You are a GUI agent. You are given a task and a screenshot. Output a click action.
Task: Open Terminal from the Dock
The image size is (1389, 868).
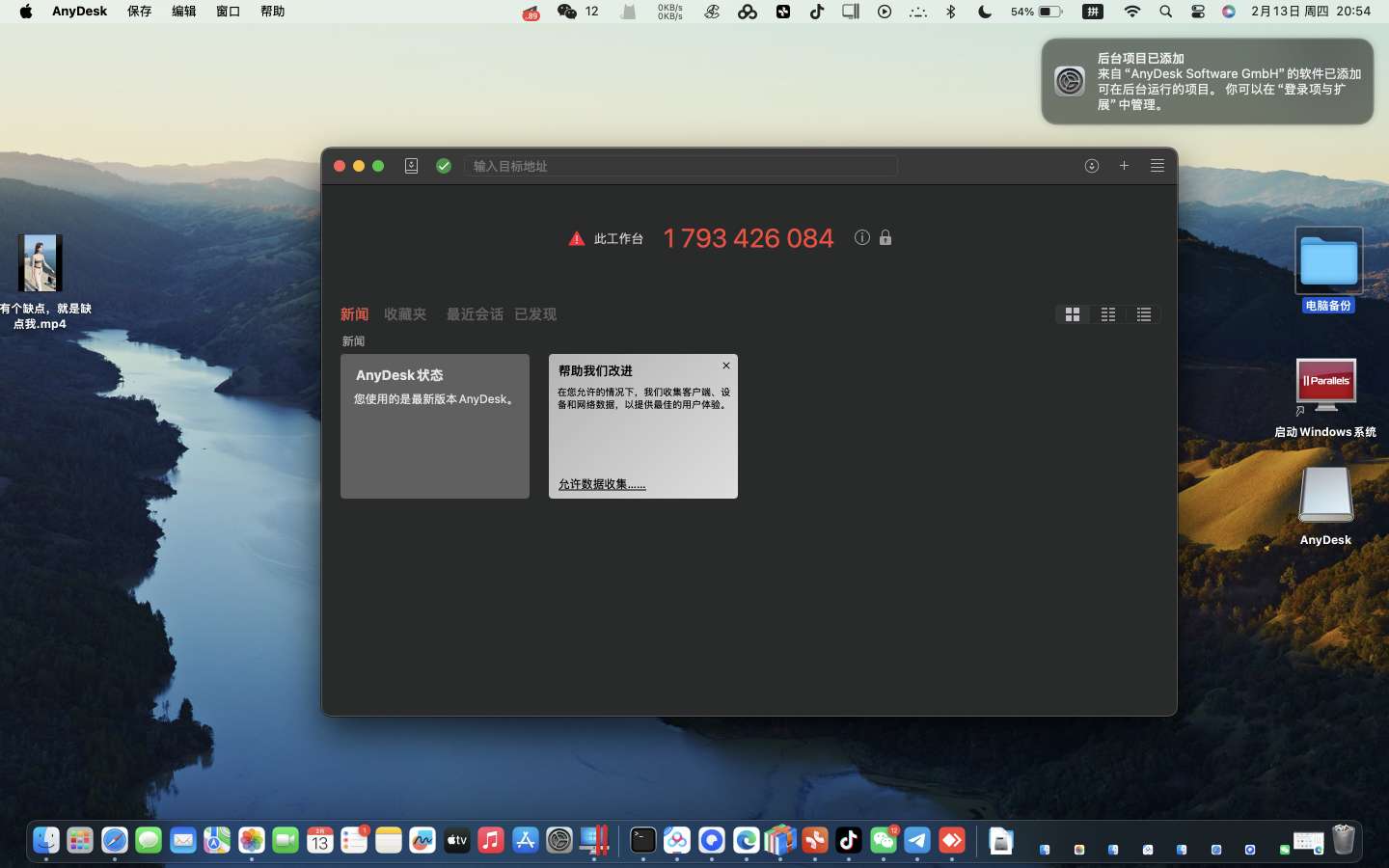pos(642,841)
